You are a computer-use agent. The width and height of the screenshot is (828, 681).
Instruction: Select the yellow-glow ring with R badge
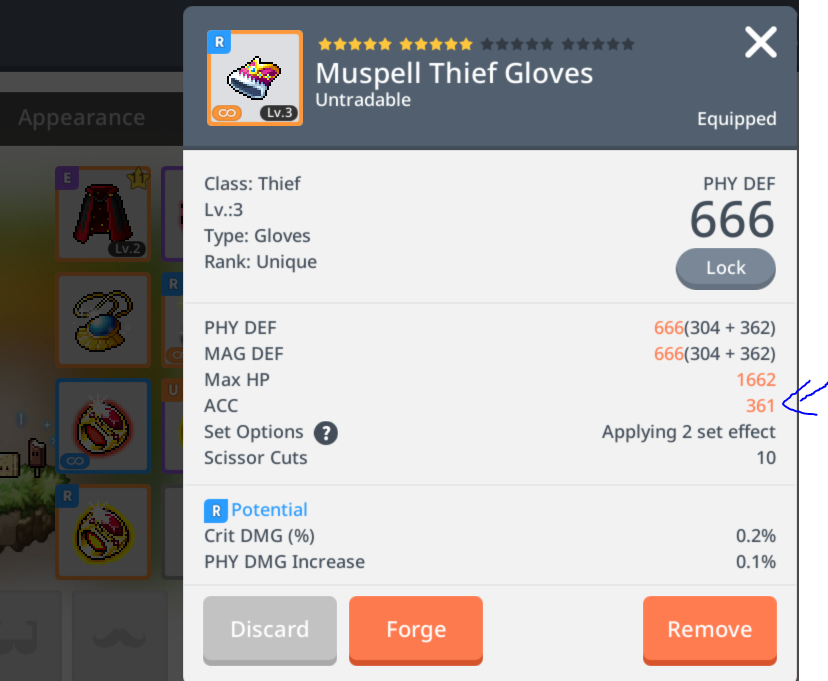click(x=104, y=532)
